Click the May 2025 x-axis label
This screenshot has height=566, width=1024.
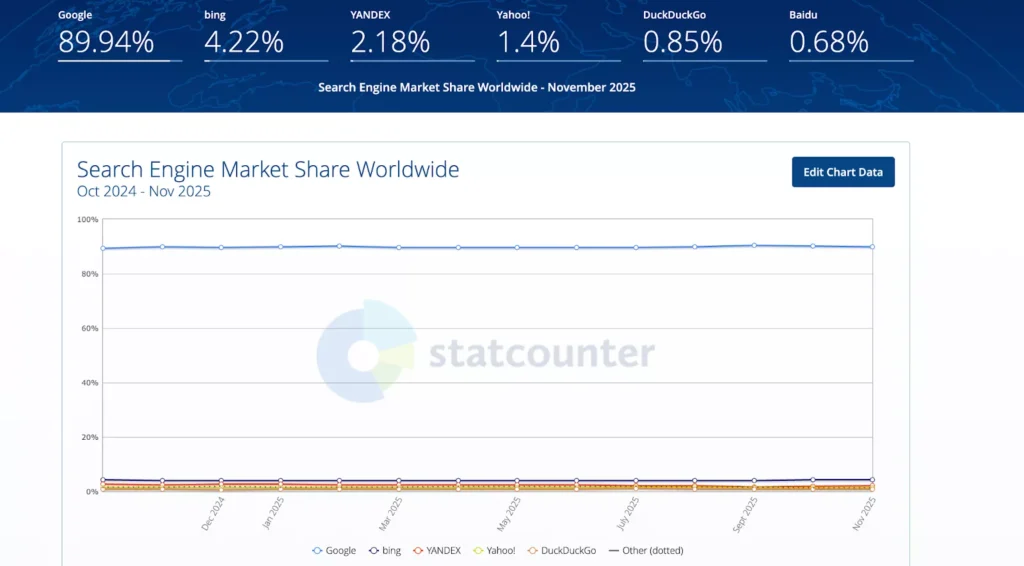point(509,514)
